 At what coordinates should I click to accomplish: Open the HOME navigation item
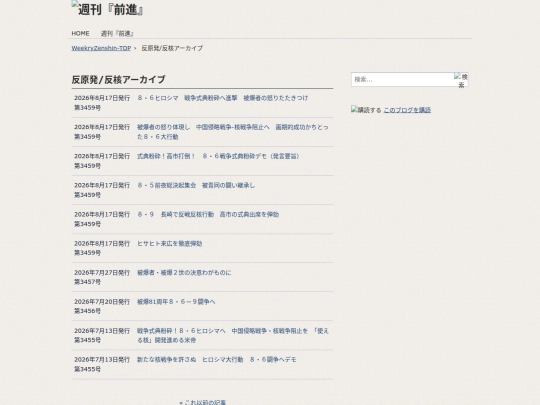pyautogui.click(x=80, y=33)
